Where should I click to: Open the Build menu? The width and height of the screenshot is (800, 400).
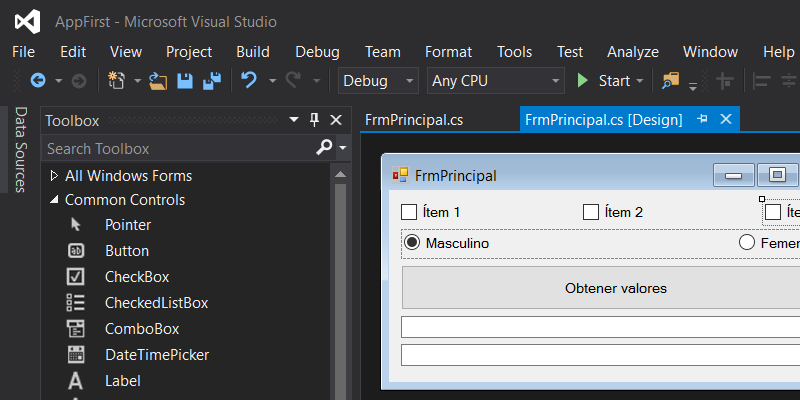pos(253,52)
